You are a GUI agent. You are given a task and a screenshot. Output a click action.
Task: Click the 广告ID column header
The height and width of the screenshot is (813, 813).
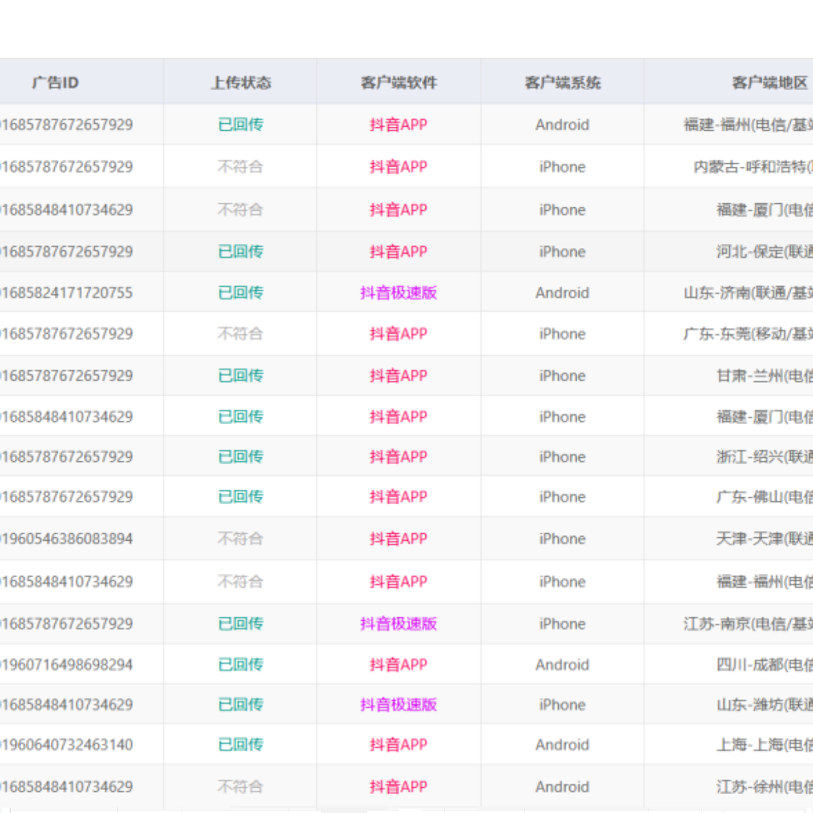55,83
